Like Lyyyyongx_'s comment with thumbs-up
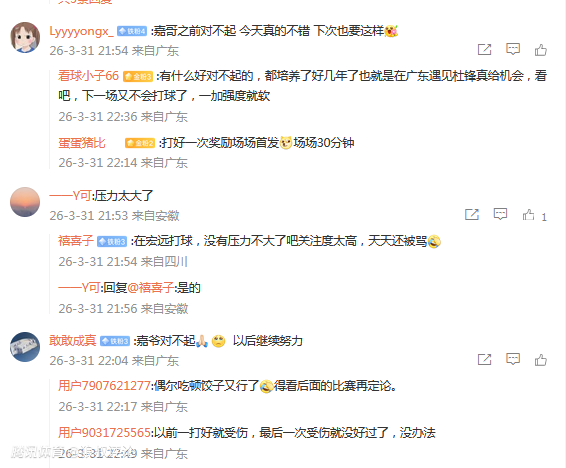 541,49
